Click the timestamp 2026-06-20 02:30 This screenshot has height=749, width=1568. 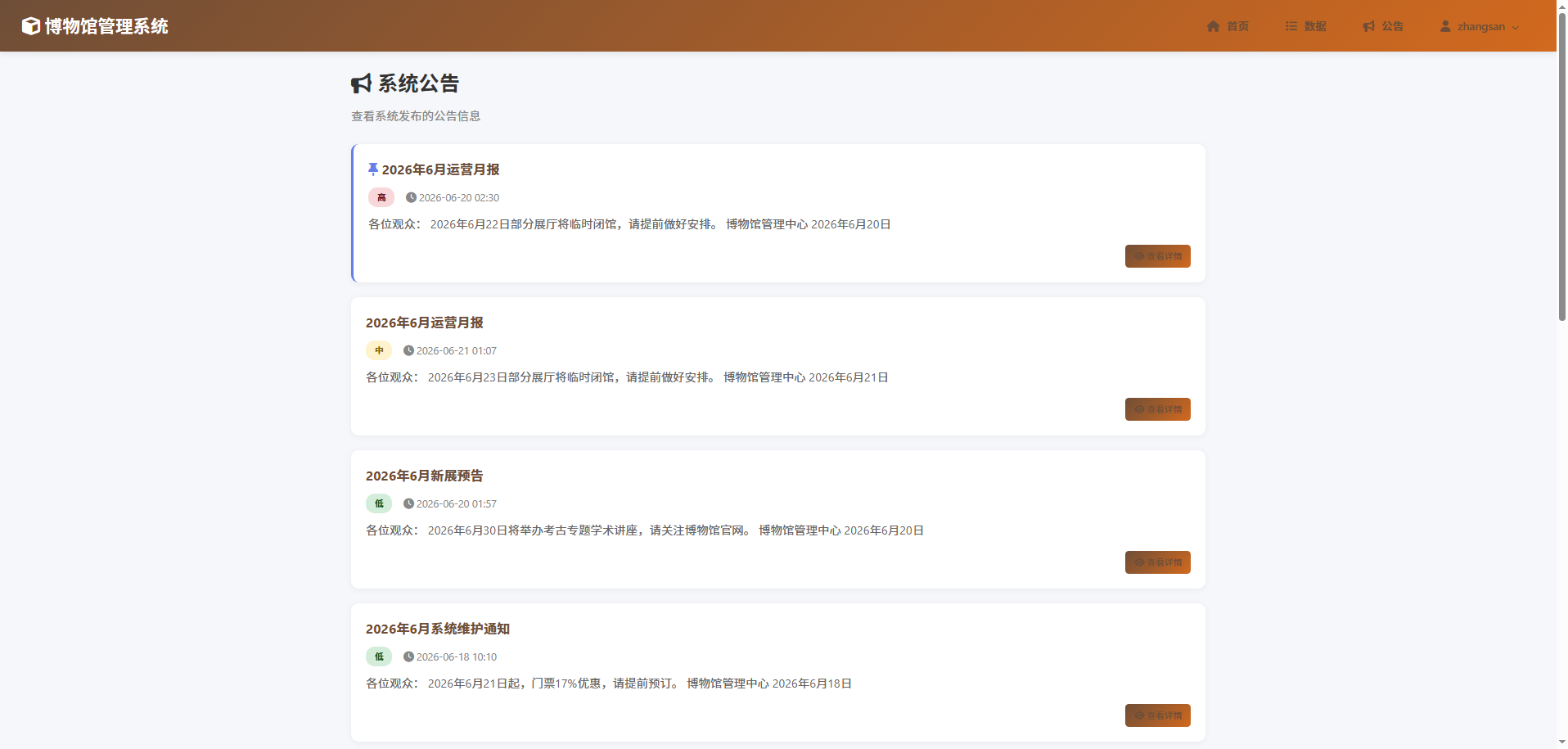pyautogui.click(x=459, y=197)
